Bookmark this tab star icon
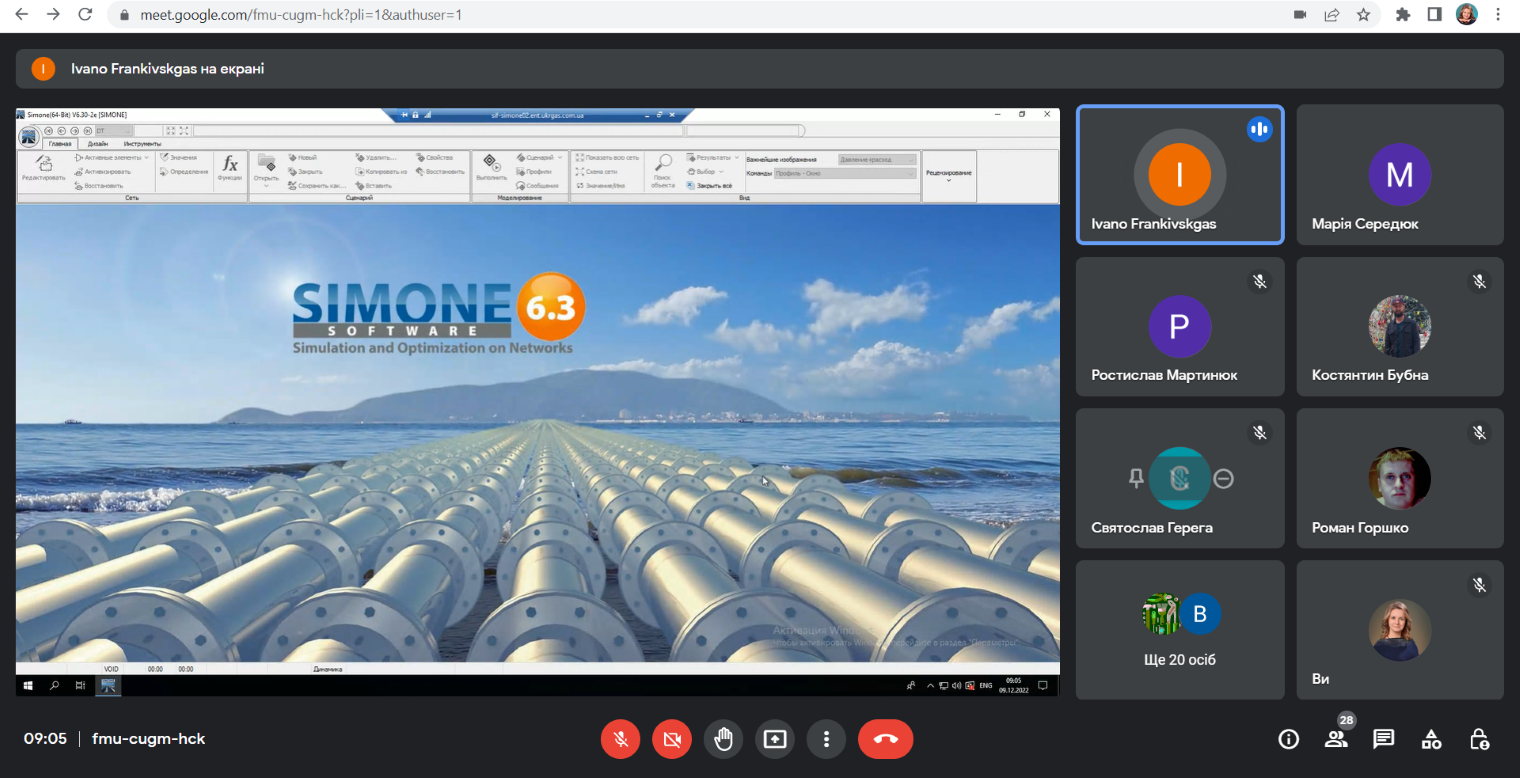This screenshot has height=778, width=1520. coord(1363,15)
